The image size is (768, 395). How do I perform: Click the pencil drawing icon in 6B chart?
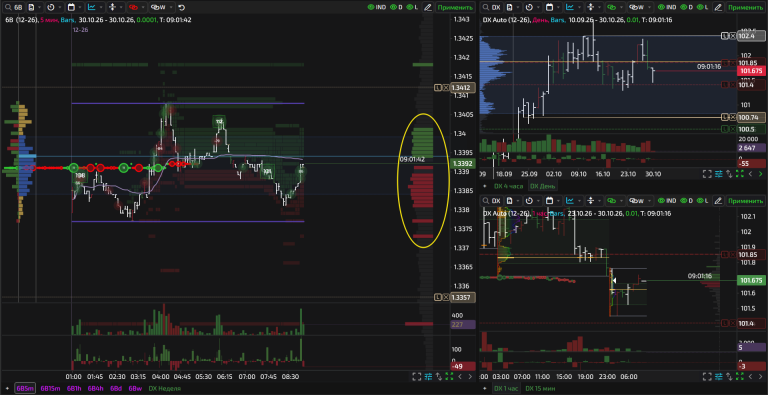tap(428, 7)
